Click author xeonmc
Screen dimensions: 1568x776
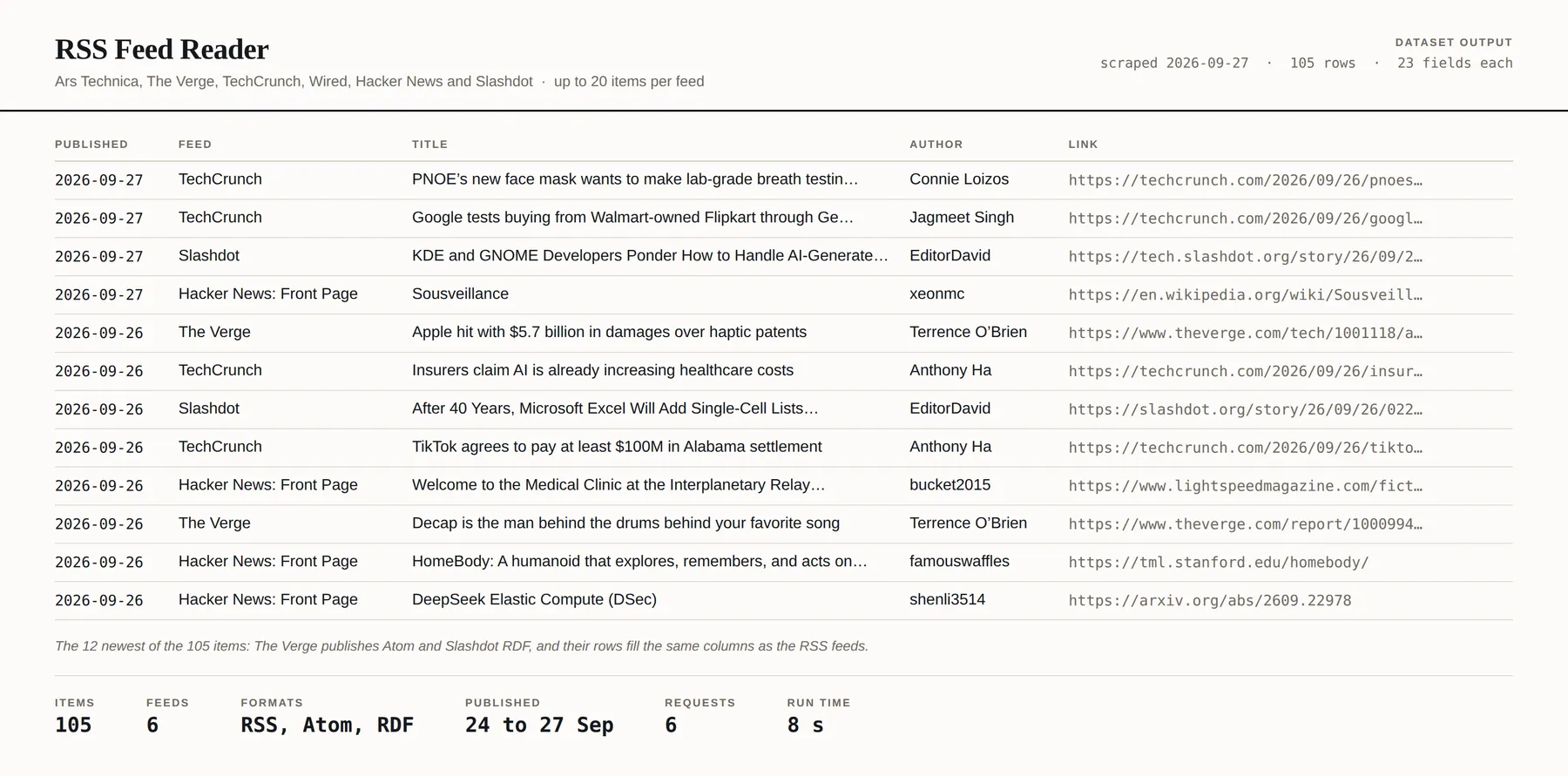click(x=936, y=294)
